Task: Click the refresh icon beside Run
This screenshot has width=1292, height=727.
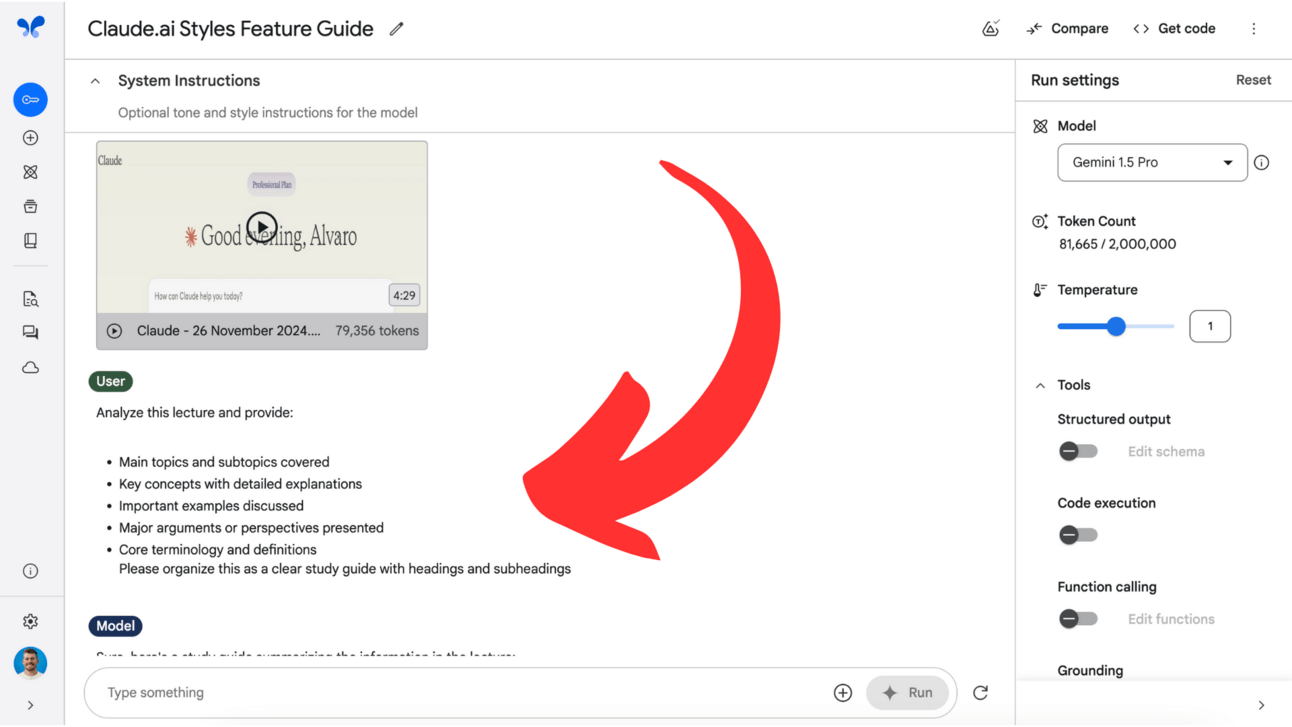Action: [x=980, y=693]
